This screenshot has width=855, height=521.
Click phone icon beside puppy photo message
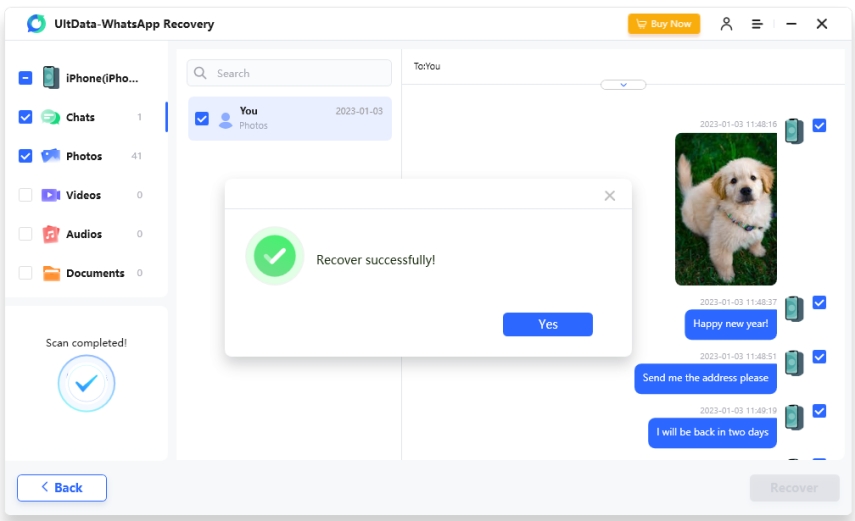(x=794, y=131)
